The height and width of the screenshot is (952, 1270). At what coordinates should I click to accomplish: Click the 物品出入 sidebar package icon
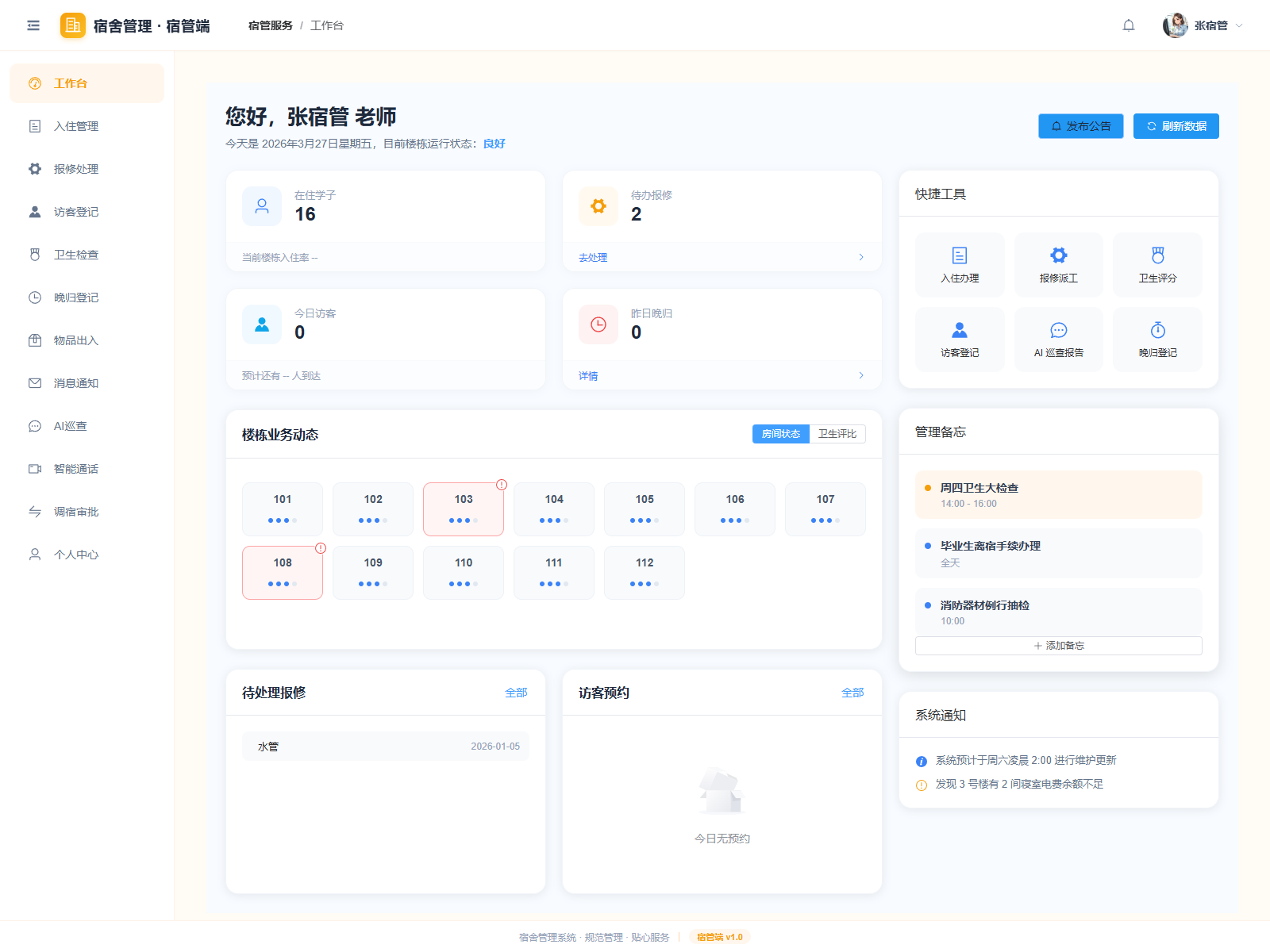(x=35, y=340)
